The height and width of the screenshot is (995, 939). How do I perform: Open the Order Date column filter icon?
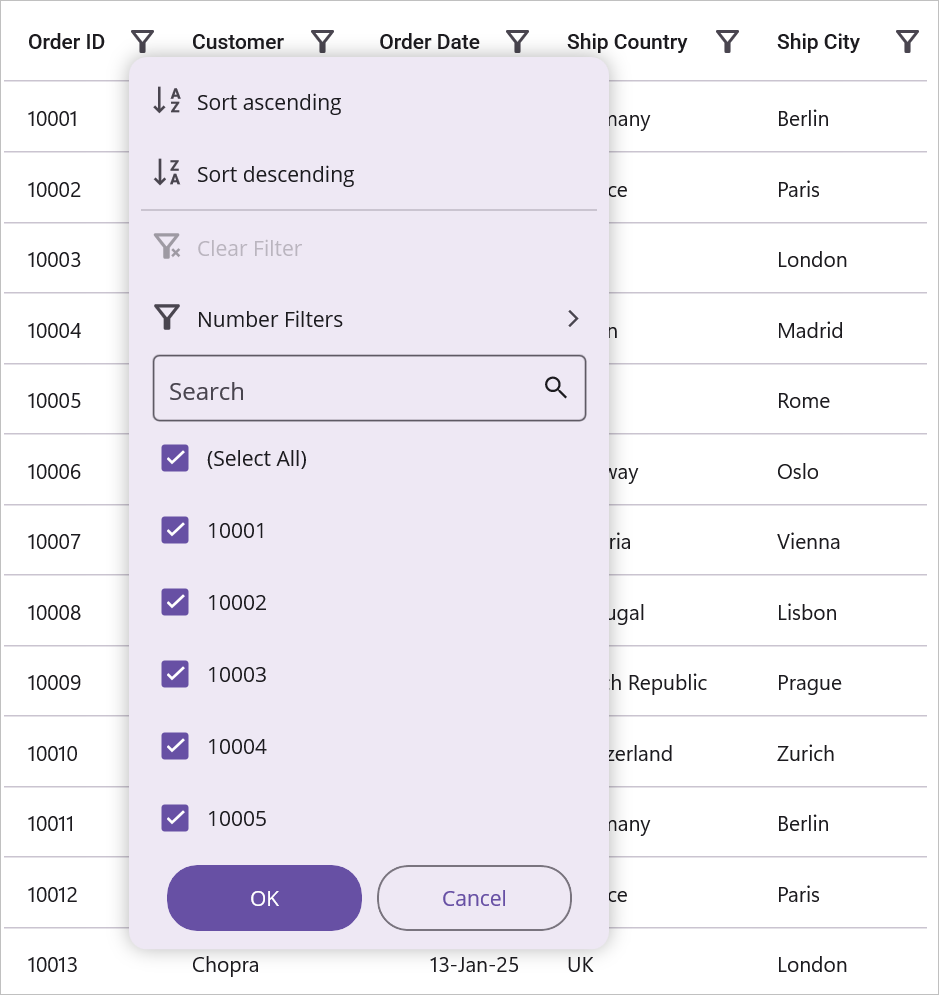(518, 42)
